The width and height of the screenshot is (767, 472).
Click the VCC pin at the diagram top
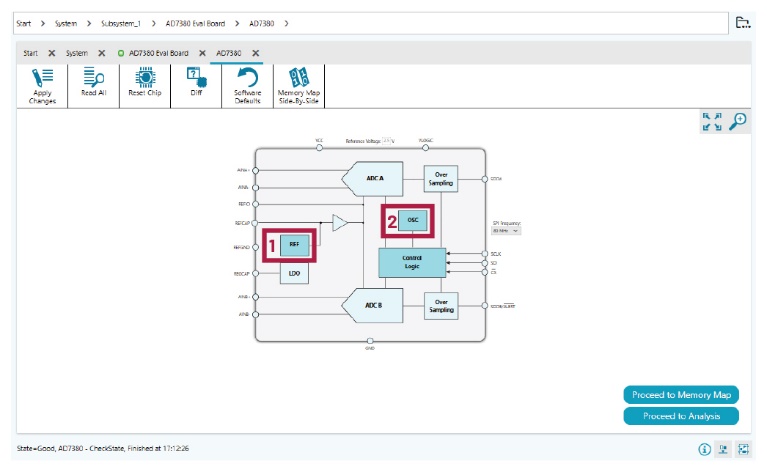click(x=319, y=147)
